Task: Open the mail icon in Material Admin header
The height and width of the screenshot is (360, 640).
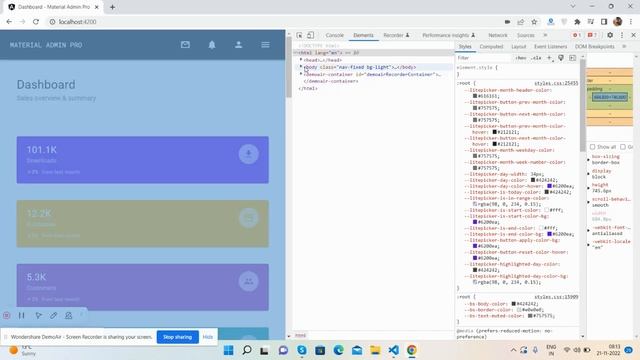Action: [185, 44]
